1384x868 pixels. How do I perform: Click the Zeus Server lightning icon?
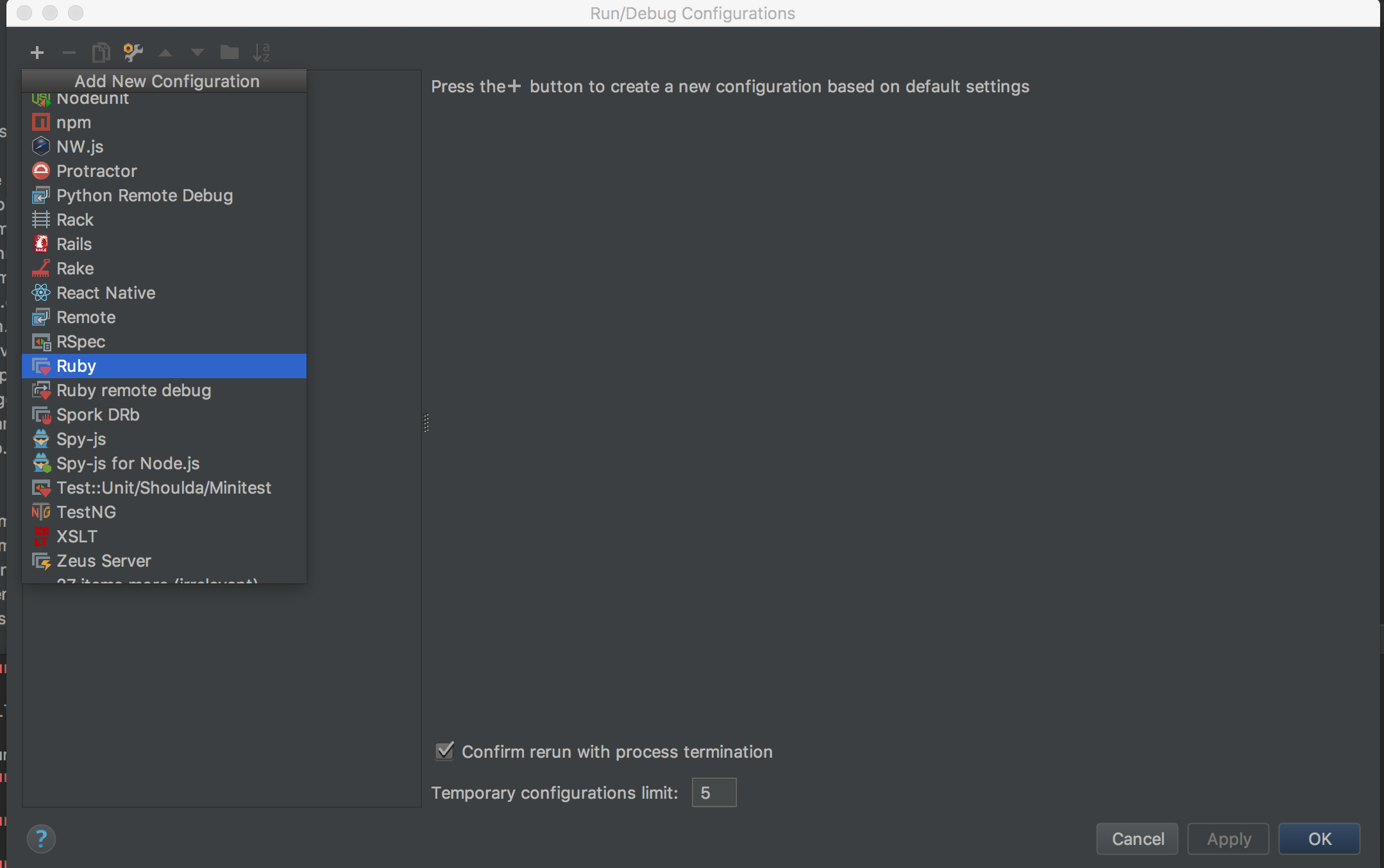coord(41,560)
